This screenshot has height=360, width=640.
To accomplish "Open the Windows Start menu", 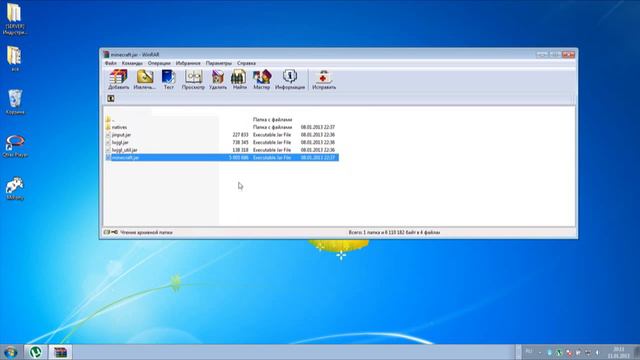I will tap(10, 352).
